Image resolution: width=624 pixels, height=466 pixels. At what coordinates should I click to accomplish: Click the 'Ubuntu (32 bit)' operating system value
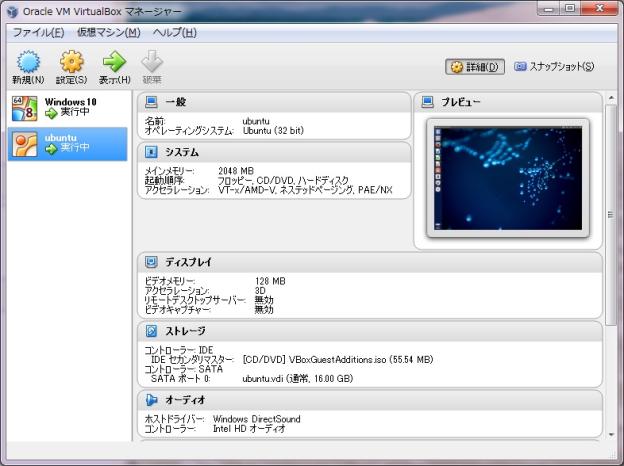click(x=273, y=131)
